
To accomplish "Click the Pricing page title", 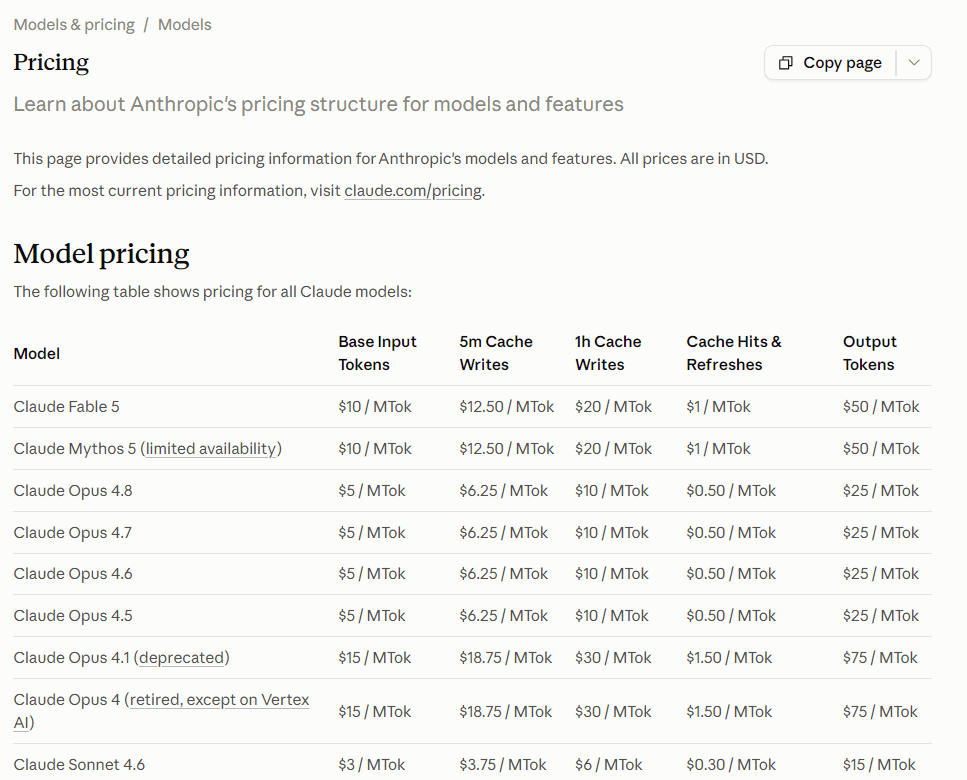I will point(51,62).
